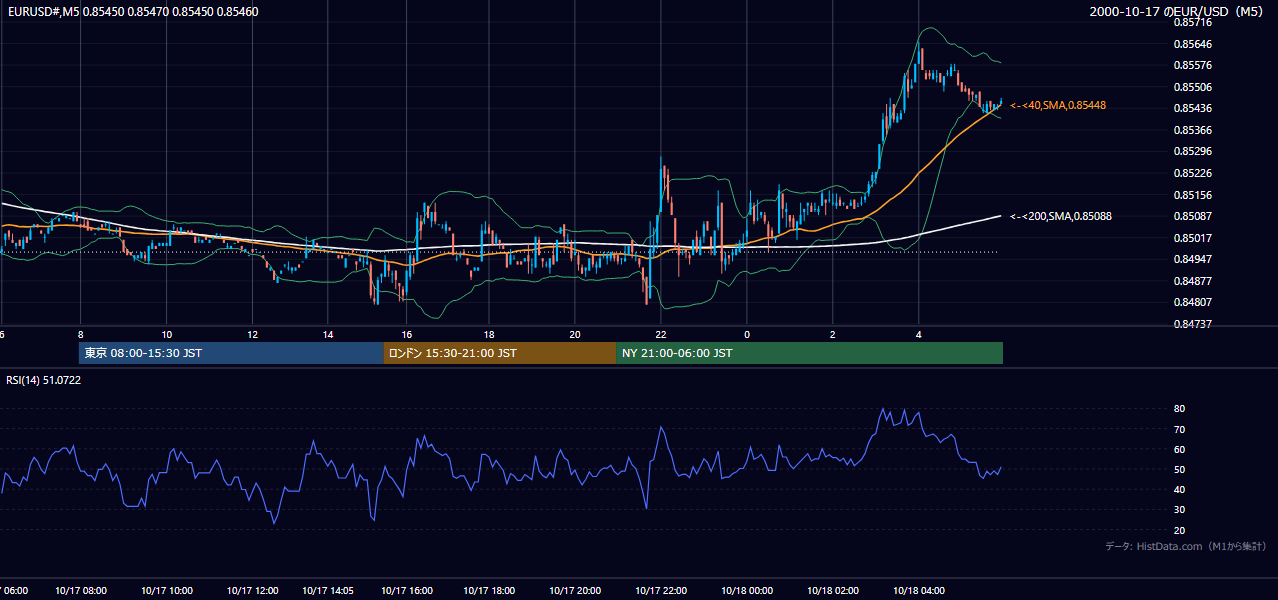Click price axis value 0.85156

(1192, 195)
